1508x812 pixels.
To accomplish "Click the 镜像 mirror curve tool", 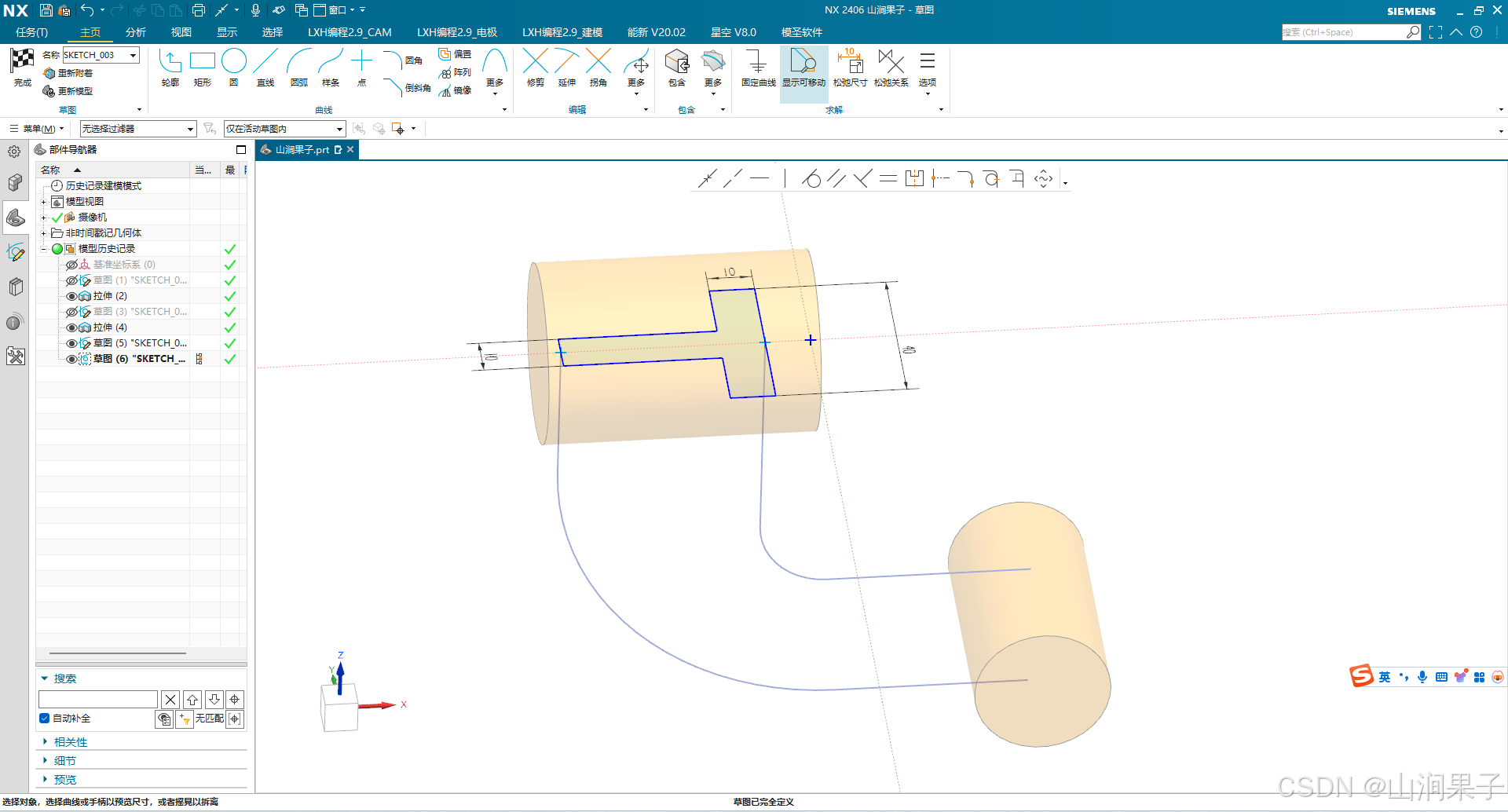I will click(455, 90).
